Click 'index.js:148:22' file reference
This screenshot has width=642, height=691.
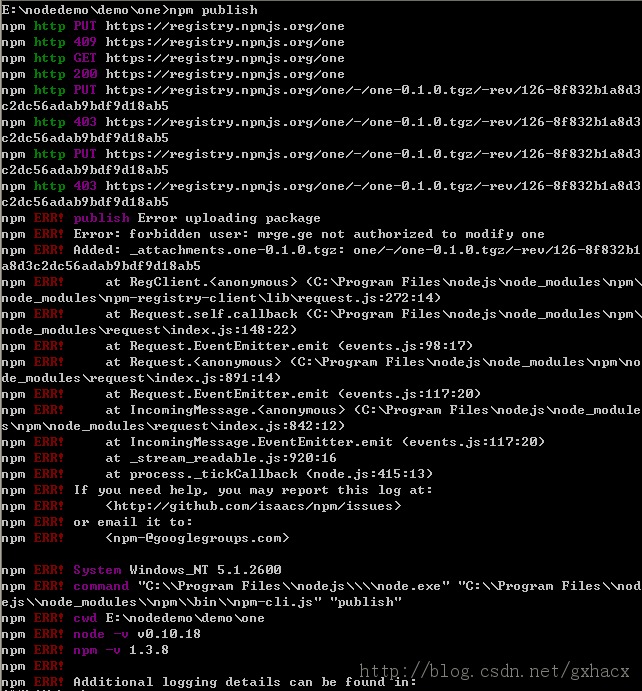[233, 330]
